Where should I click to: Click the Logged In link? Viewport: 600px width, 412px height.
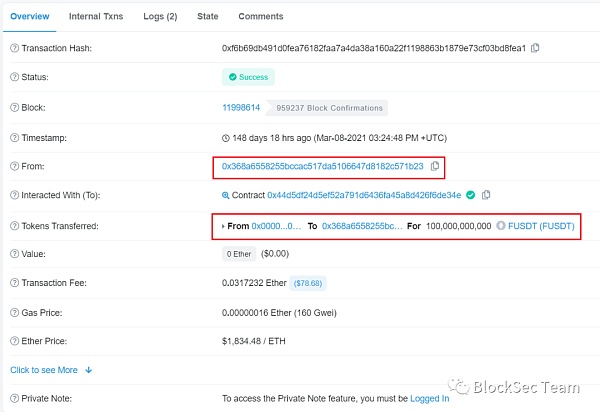coord(429,398)
